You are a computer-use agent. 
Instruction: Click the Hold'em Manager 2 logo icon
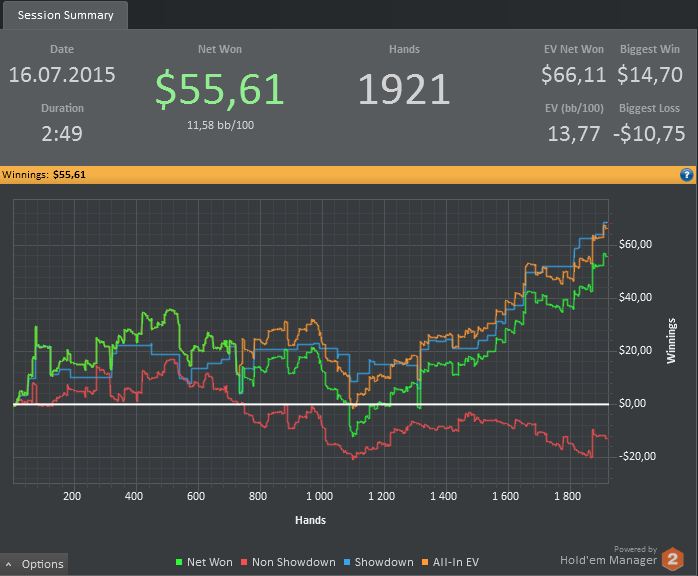673,559
